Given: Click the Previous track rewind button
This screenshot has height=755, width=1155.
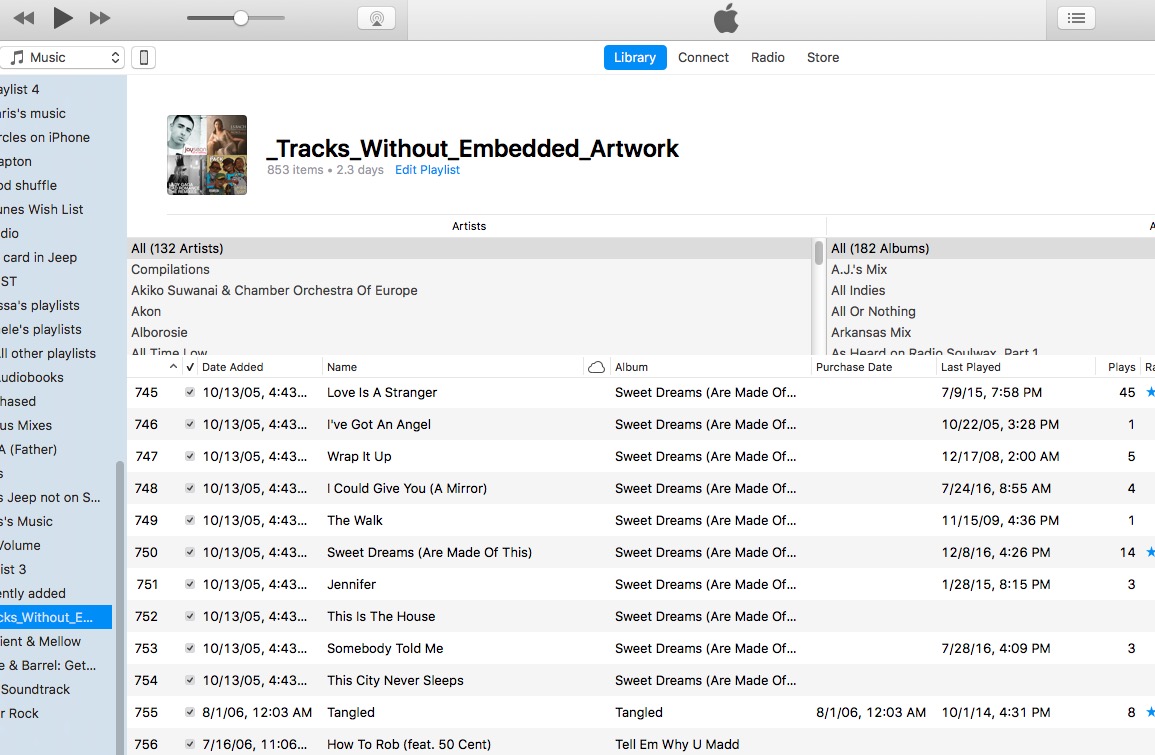Looking at the screenshot, I should pos(24,18).
